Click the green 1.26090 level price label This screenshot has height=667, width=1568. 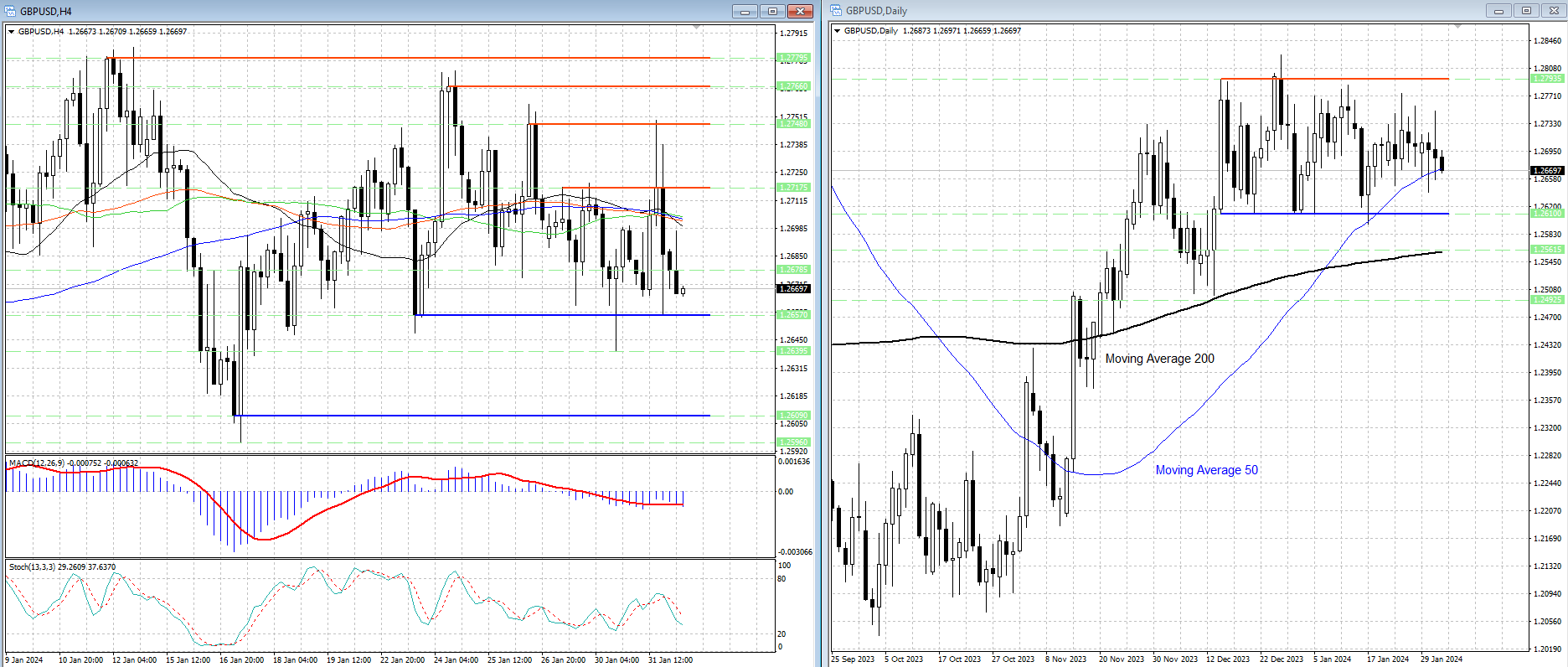(793, 416)
